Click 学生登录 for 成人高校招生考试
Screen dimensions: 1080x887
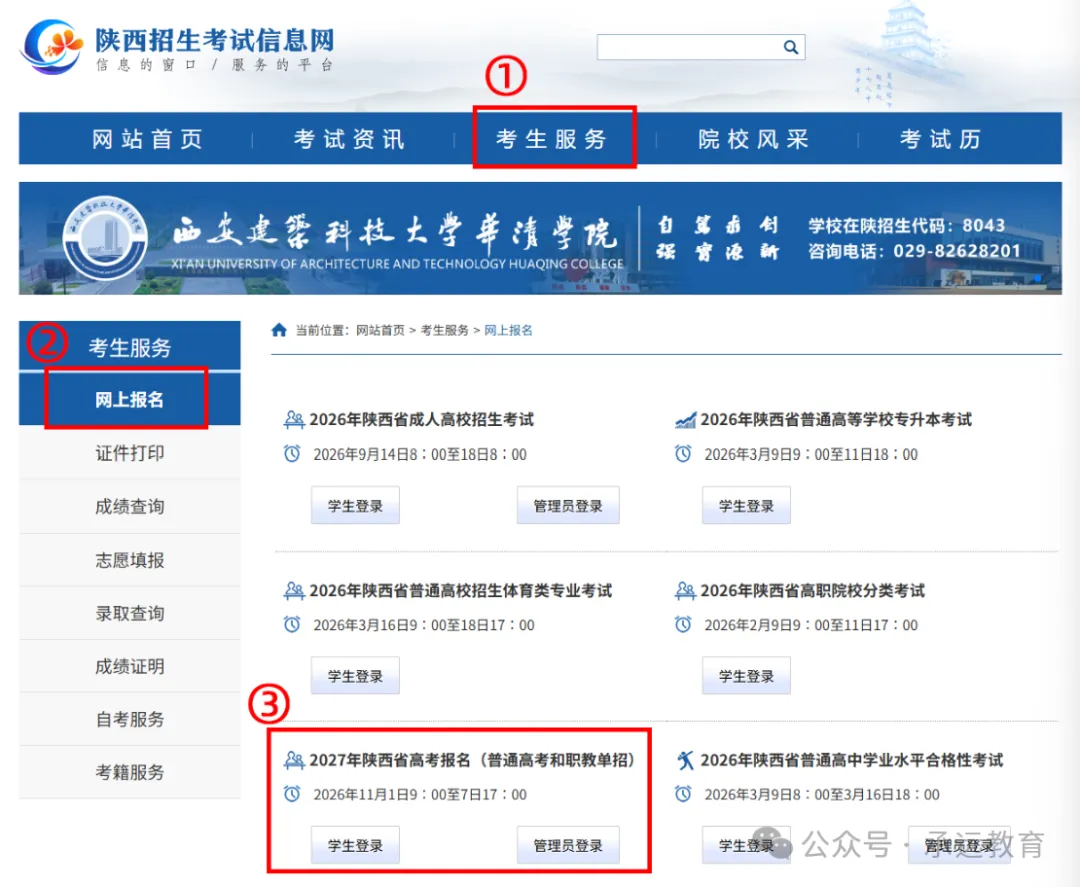(x=355, y=505)
